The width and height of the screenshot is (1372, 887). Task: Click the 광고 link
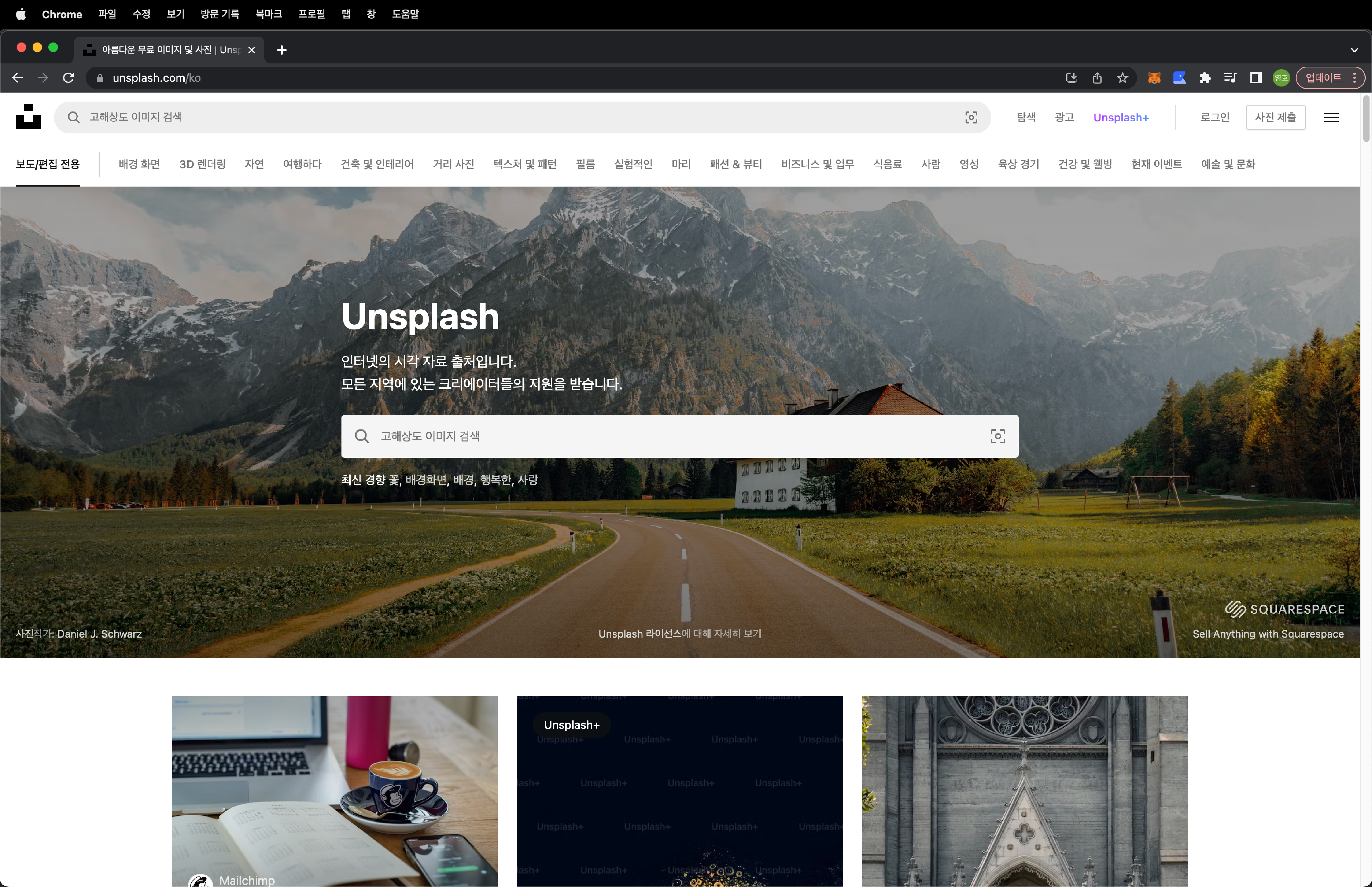1064,118
